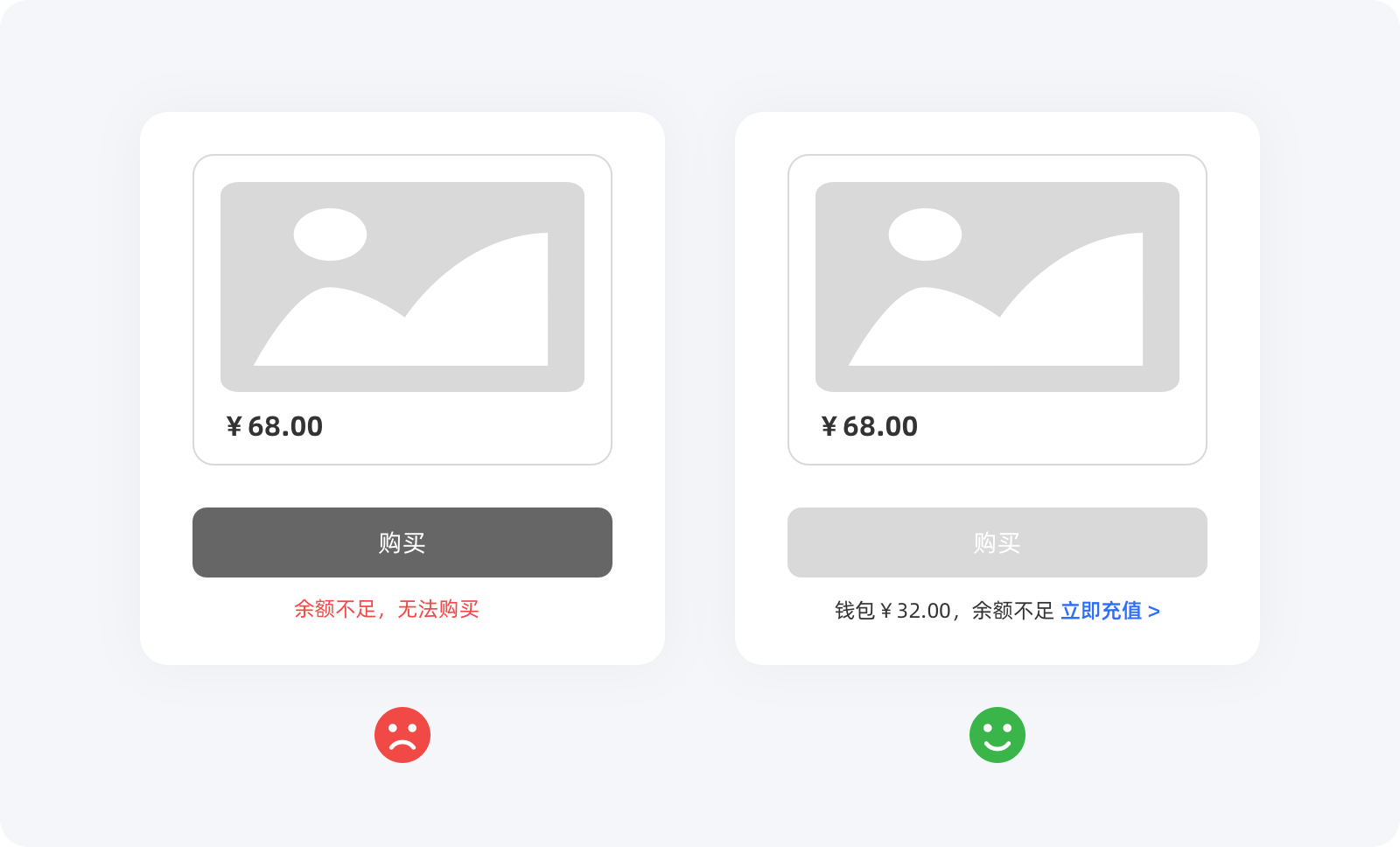This screenshot has width=1400, height=847.
Task: Click the sun oval in right placeholder image
Action: click(925, 234)
